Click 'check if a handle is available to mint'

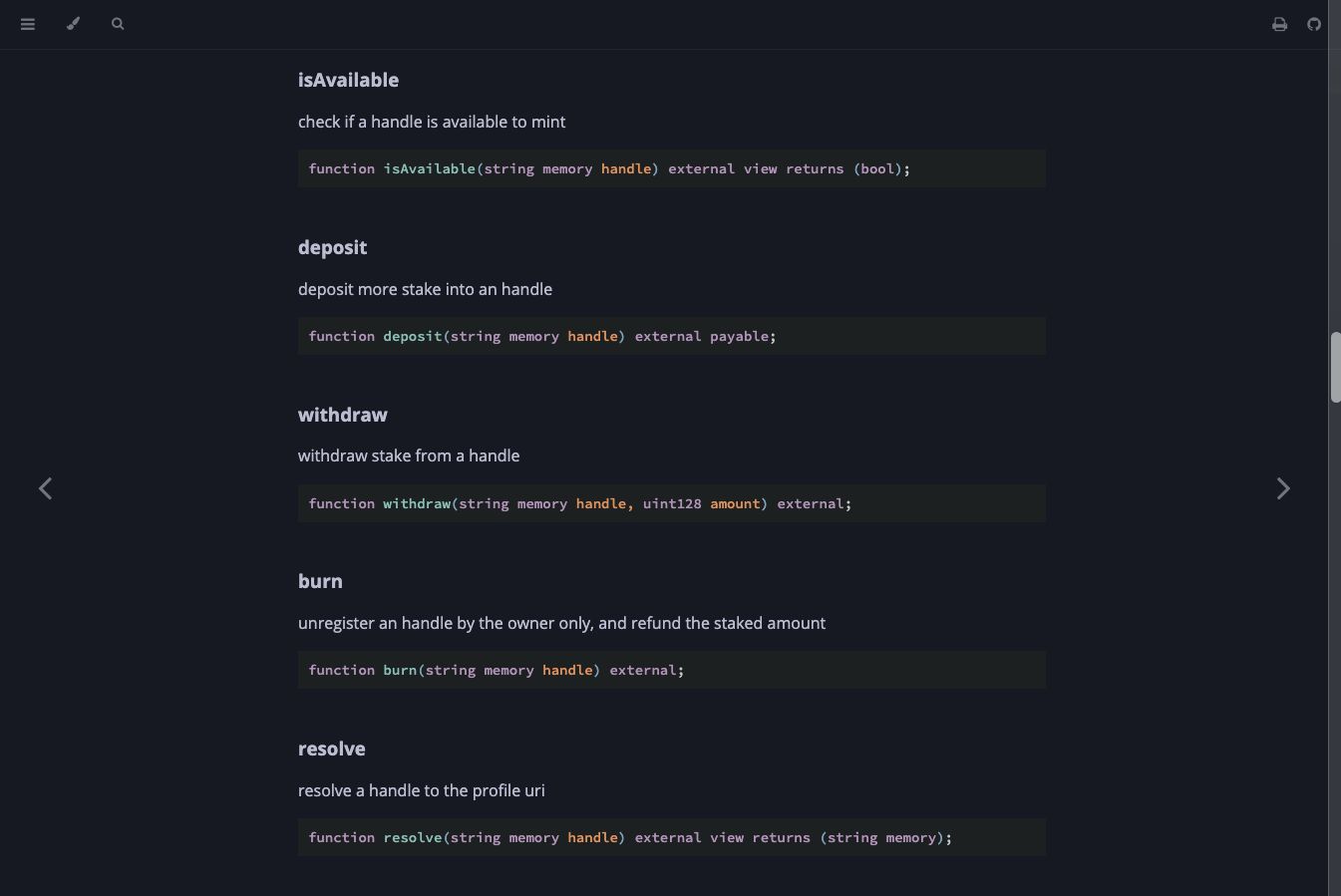click(x=432, y=122)
